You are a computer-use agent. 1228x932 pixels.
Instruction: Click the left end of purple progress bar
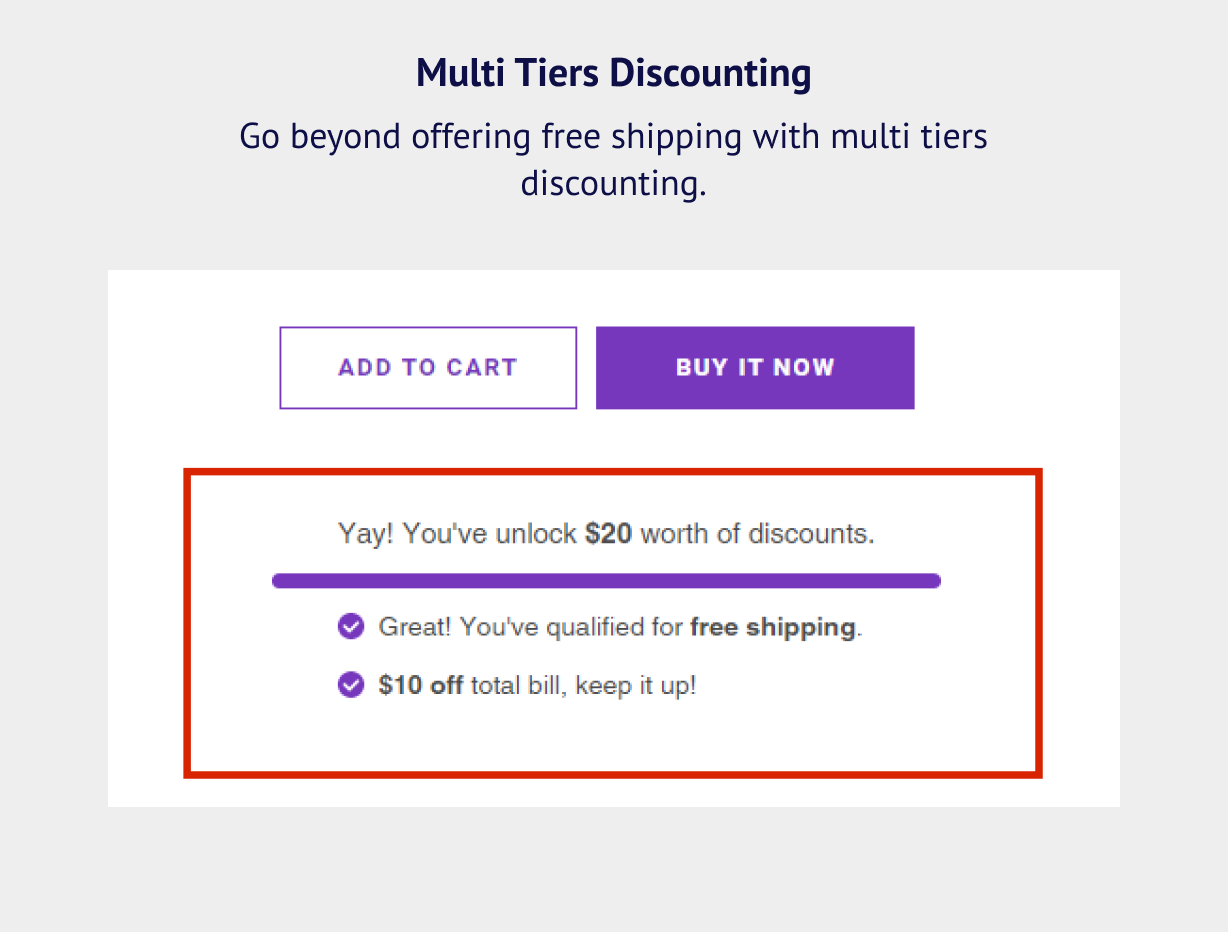(x=281, y=581)
